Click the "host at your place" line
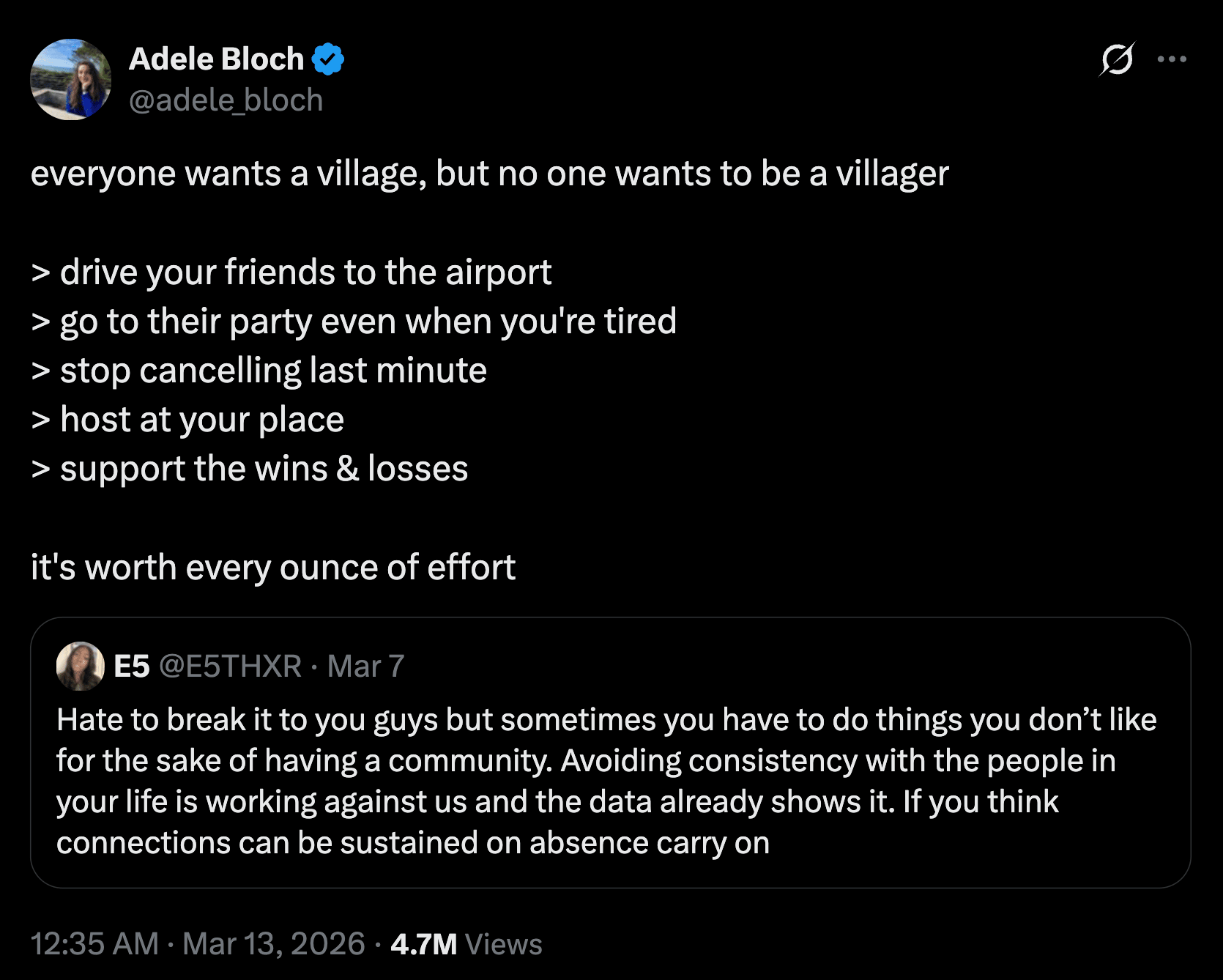Screen dimensions: 1223x980 tap(201, 420)
